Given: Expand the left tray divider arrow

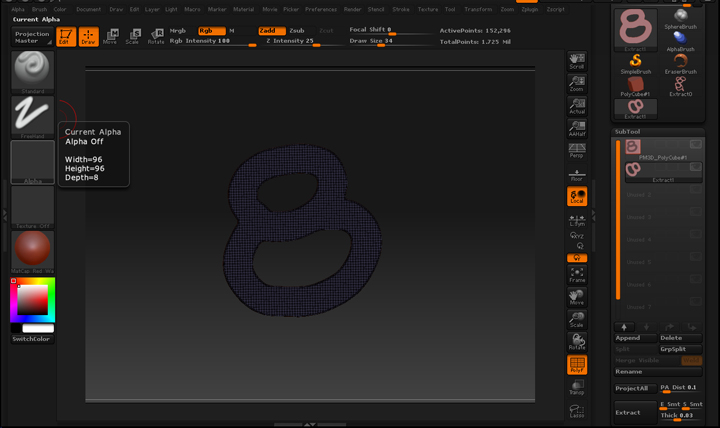Looking at the screenshot, I should click(5, 215).
